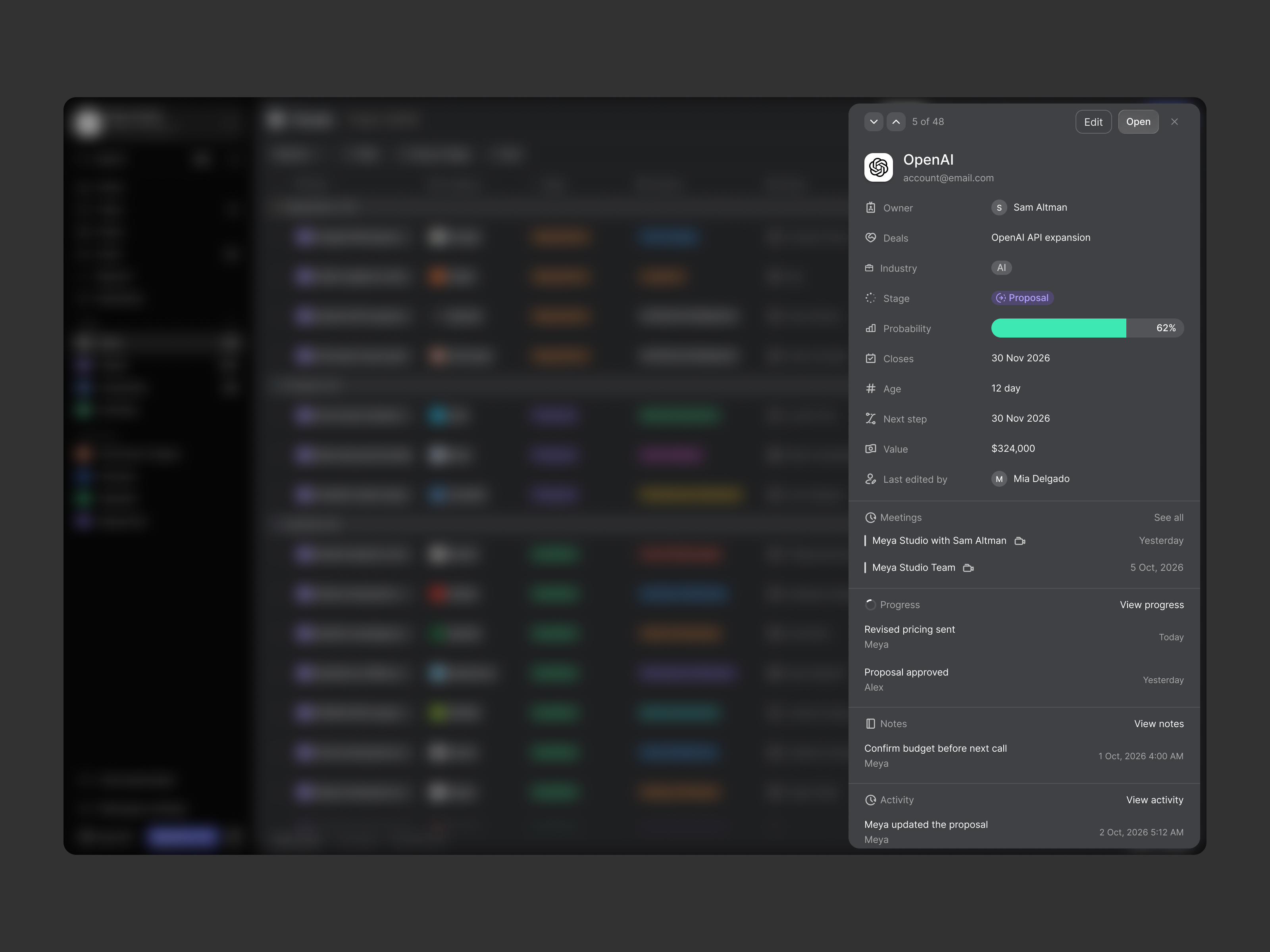The height and width of the screenshot is (952, 1270).
Task: Click the Last edited by person icon
Action: [x=870, y=479]
